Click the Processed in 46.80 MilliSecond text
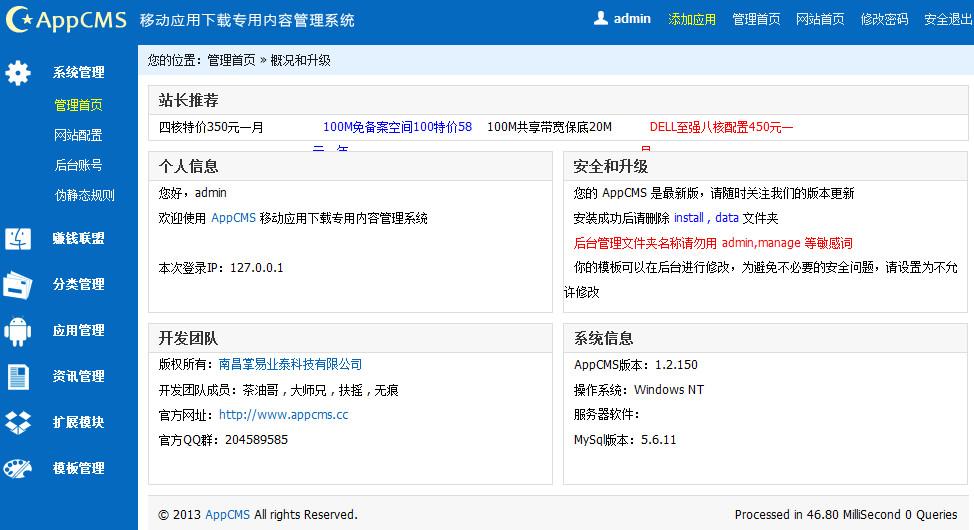The width and height of the screenshot is (974, 530). (846, 514)
